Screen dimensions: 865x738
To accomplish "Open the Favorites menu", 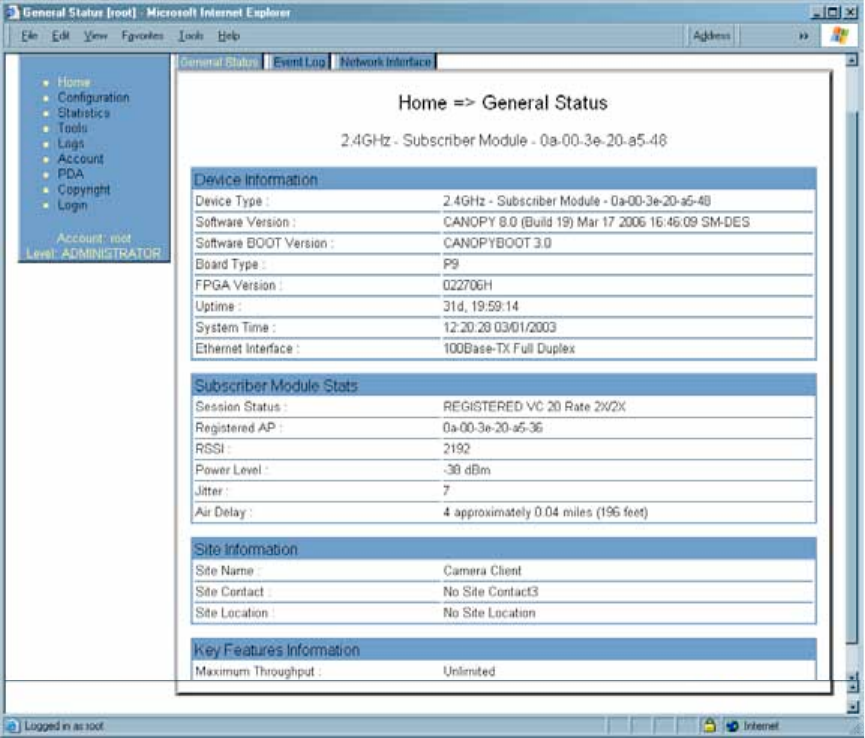I will pos(142,36).
